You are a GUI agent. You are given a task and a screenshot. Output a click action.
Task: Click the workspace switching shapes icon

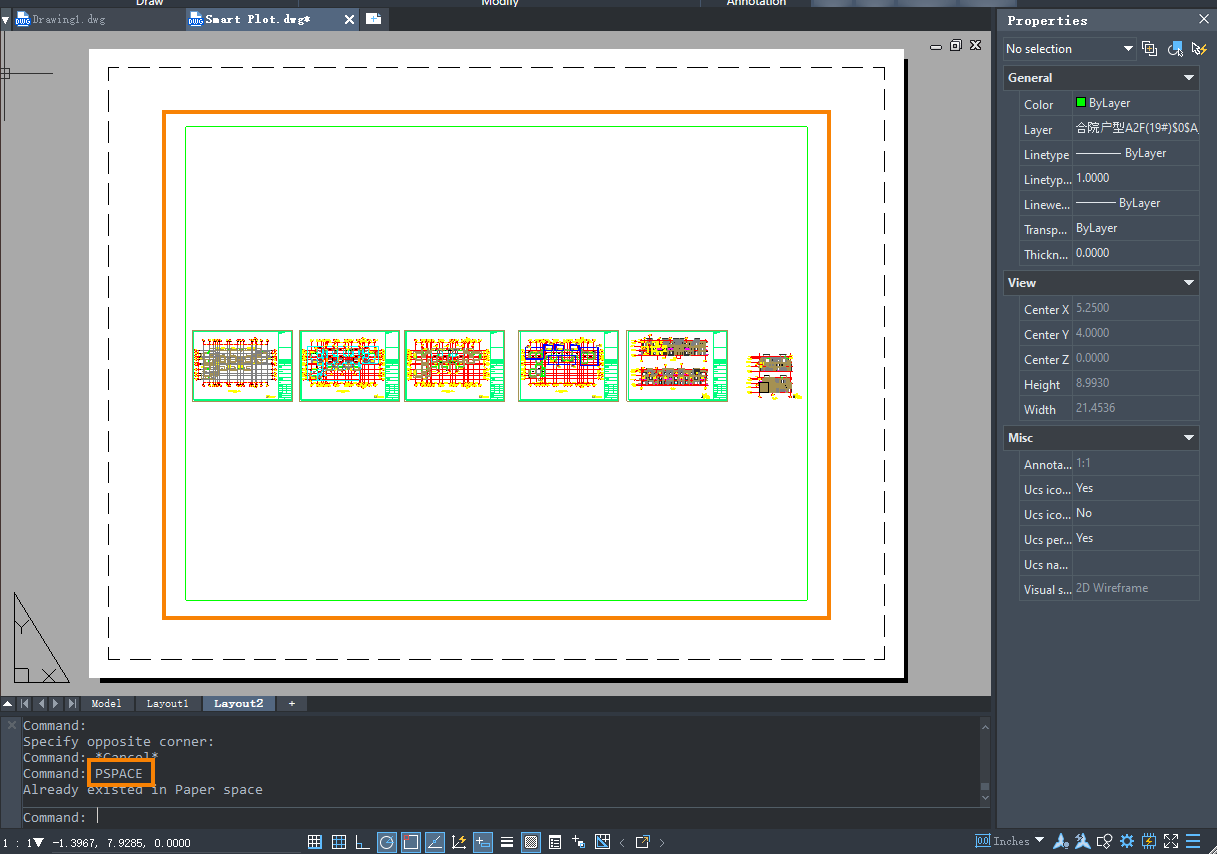[1105, 841]
